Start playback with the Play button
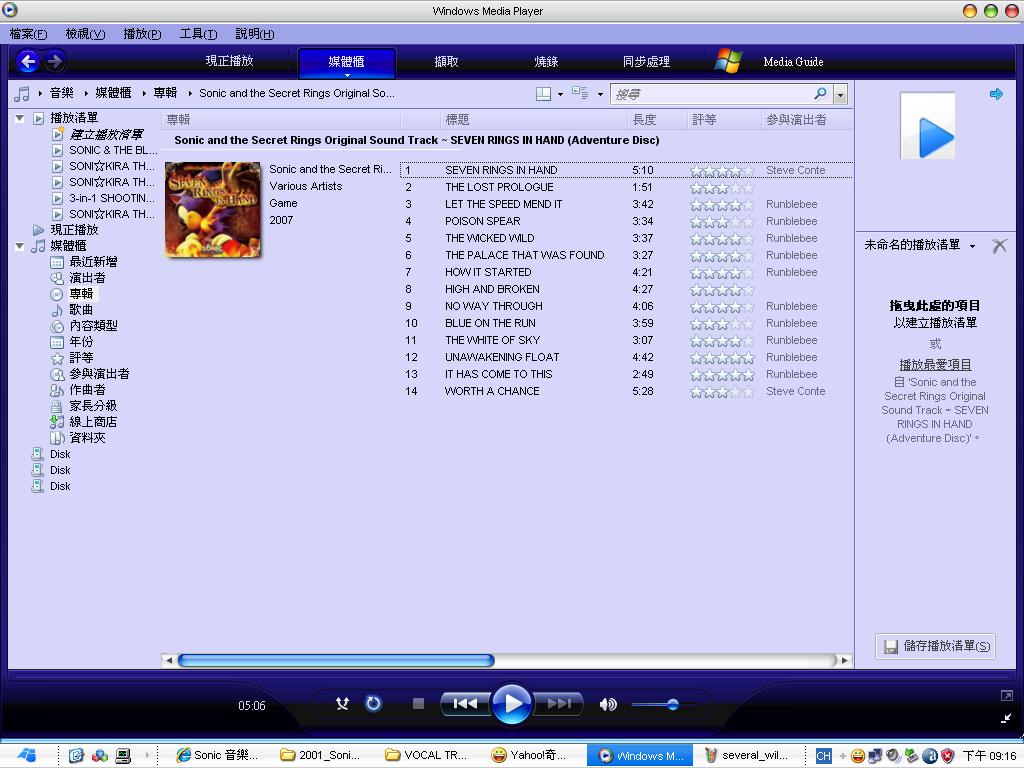The width and height of the screenshot is (1024, 768). click(x=511, y=704)
